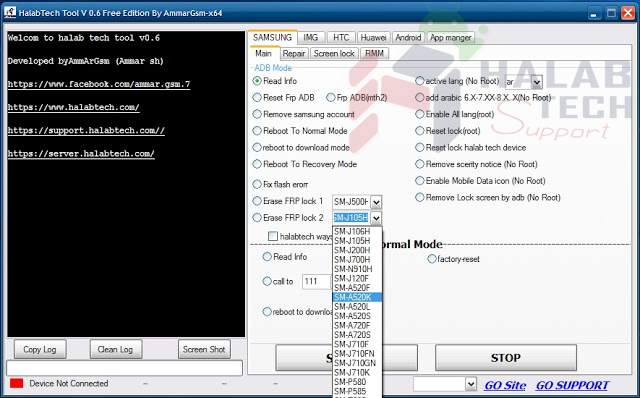This screenshot has height=398, width=640.
Task: Open the Android tab
Action: pyautogui.click(x=408, y=38)
